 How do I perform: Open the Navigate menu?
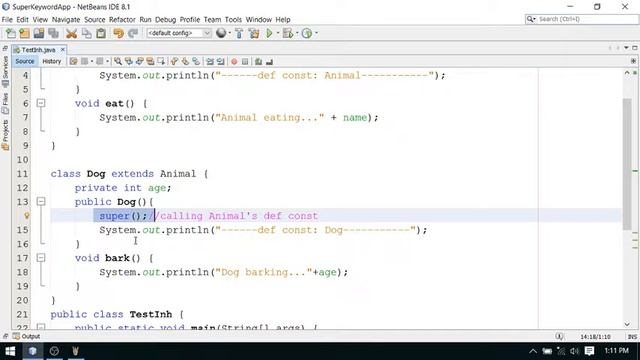pyautogui.click(x=66, y=20)
